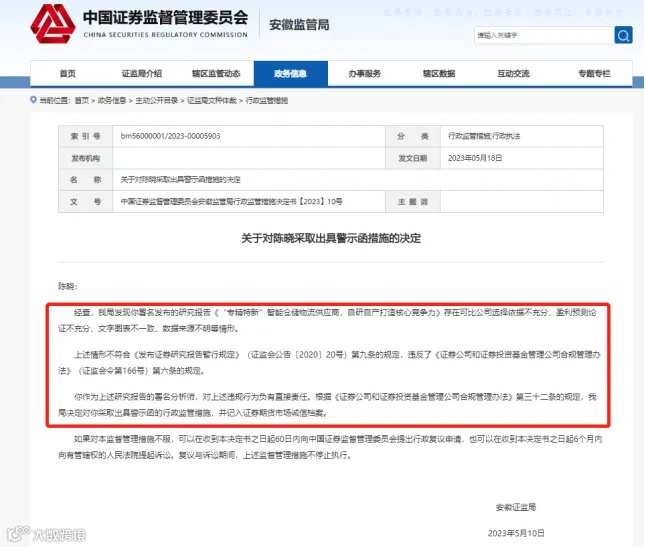The width and height of the screenshot is (645, 548).
Task: Go to 证监局文种体裁 in the breadcrumb
Action: pyautogui.click(x=212, y=100)
